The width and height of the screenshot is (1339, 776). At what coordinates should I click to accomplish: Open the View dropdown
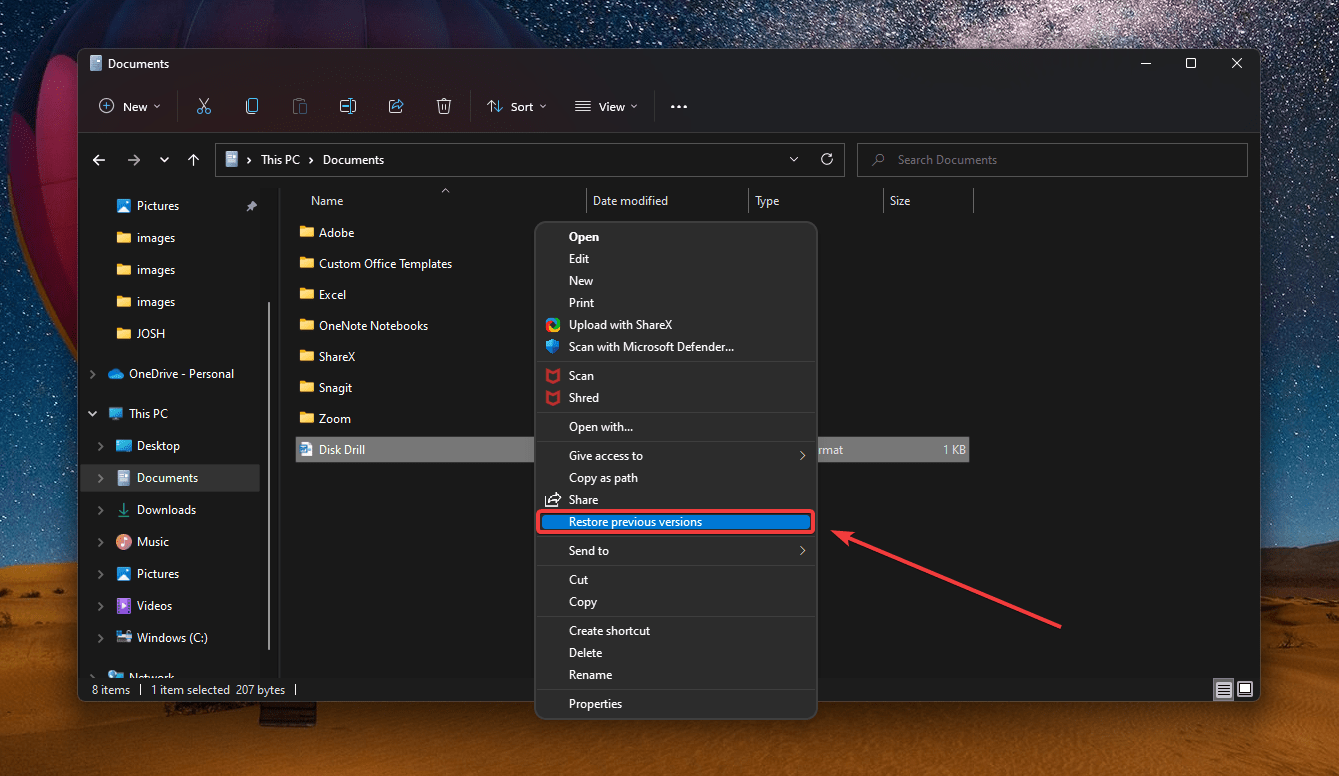(606, 107)
